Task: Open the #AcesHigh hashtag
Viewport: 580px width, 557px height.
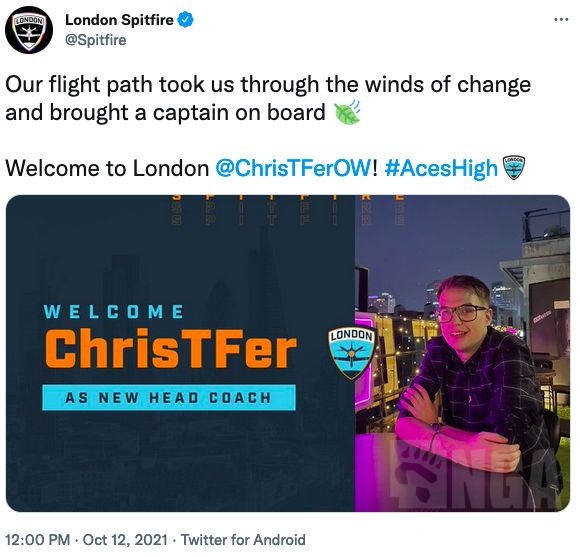Action: (441, 168)
